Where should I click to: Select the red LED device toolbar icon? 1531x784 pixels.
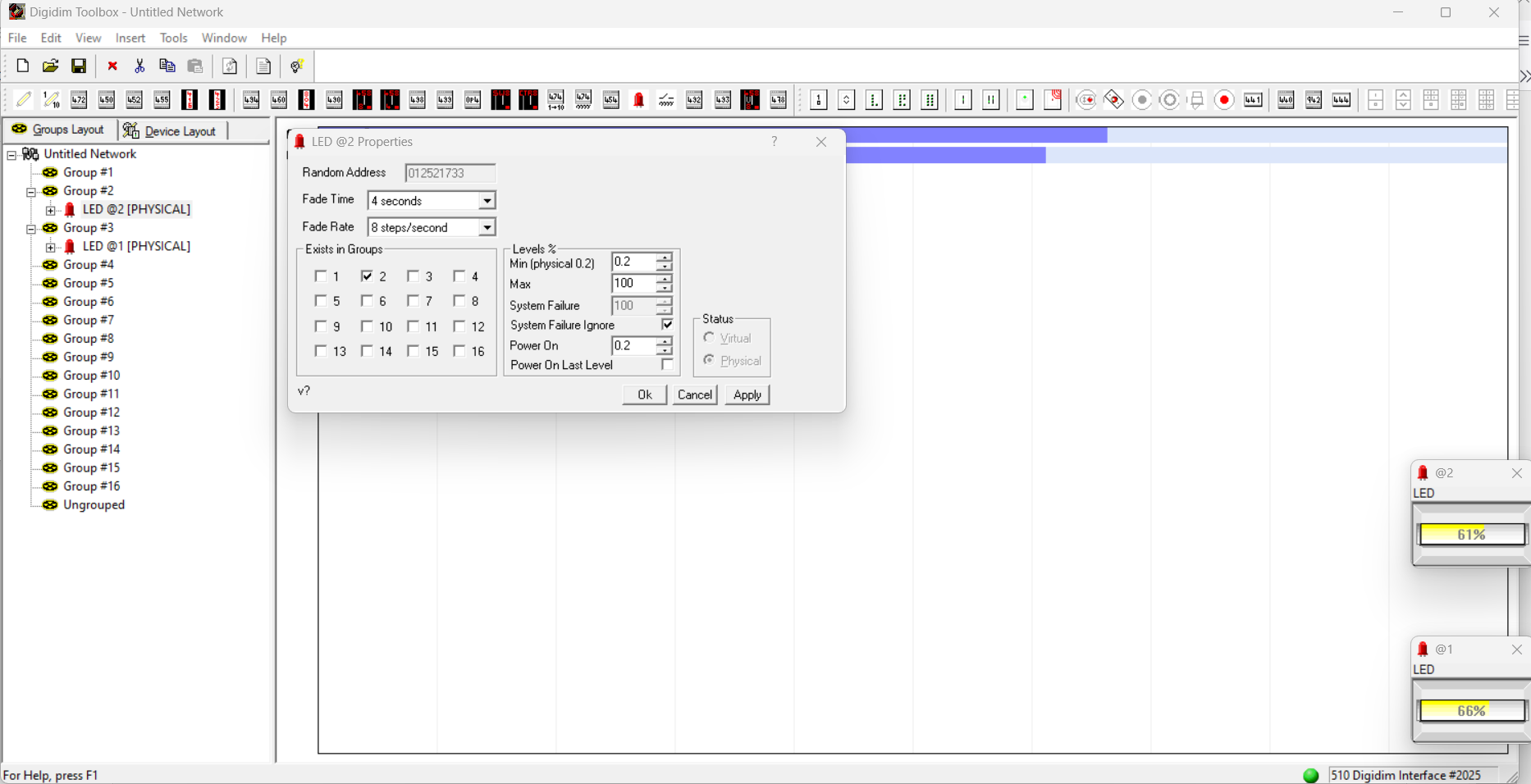click(x=638, y=100)
